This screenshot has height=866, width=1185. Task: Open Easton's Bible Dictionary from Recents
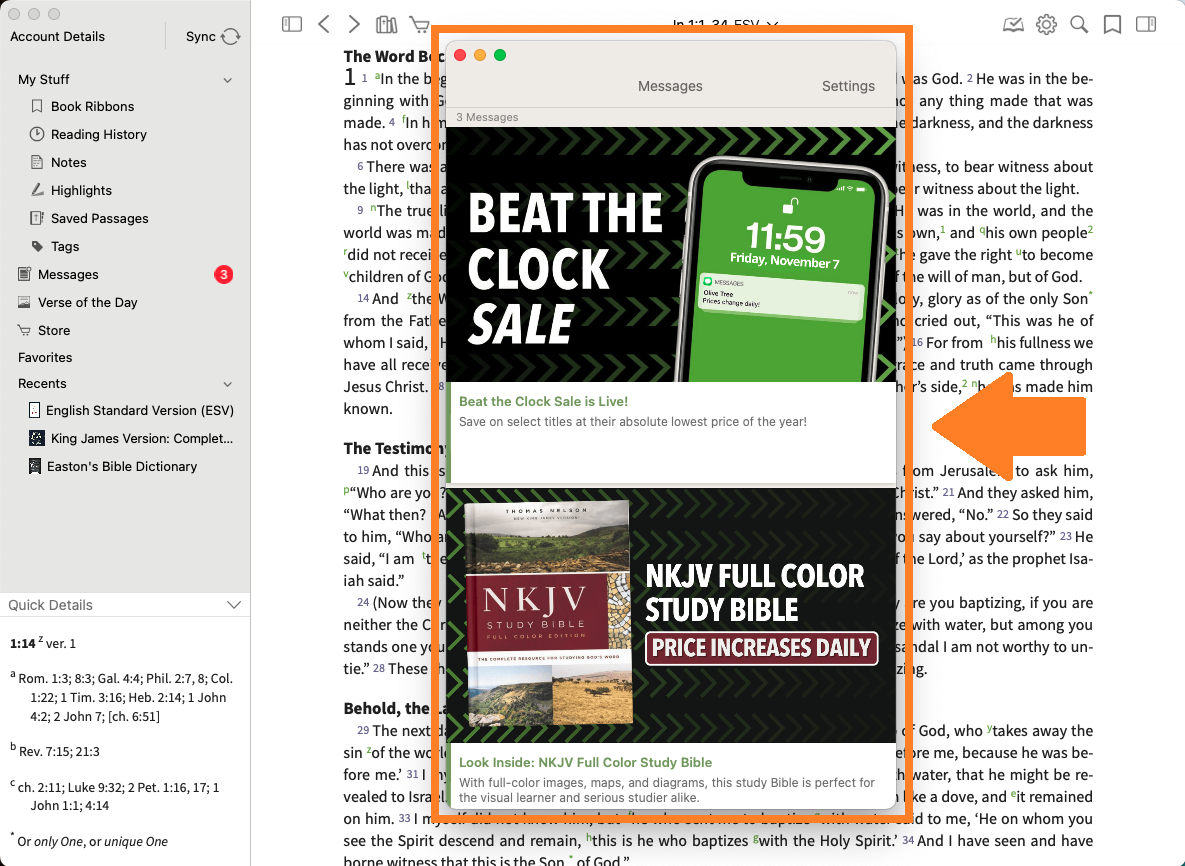point(122,466)
